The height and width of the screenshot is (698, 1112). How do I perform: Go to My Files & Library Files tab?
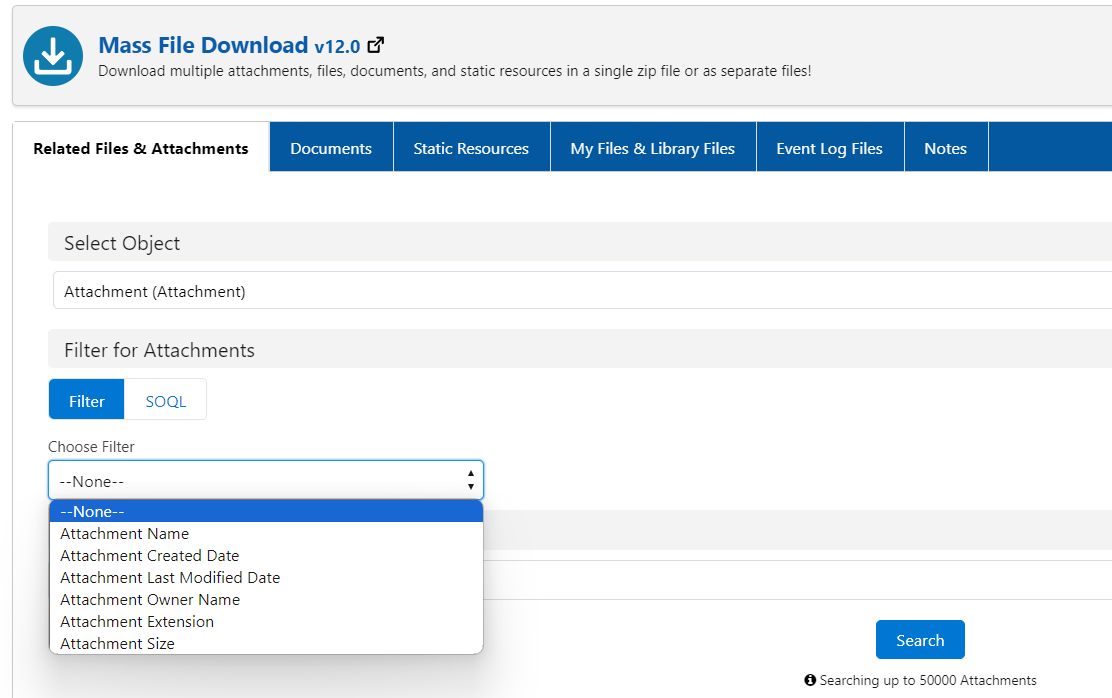click(653, 148)
